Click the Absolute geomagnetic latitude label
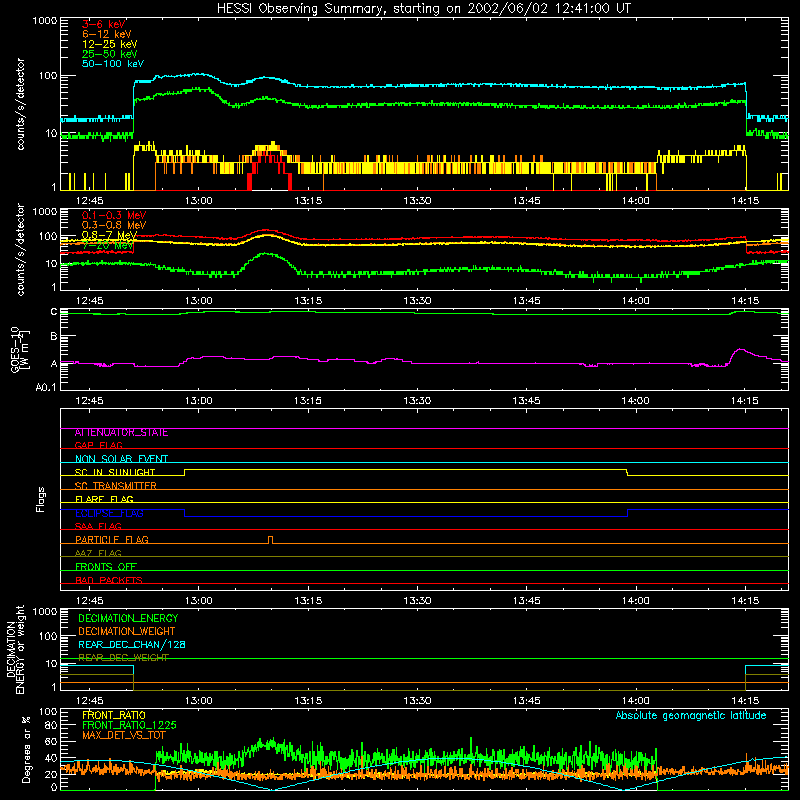 [691, 716]
